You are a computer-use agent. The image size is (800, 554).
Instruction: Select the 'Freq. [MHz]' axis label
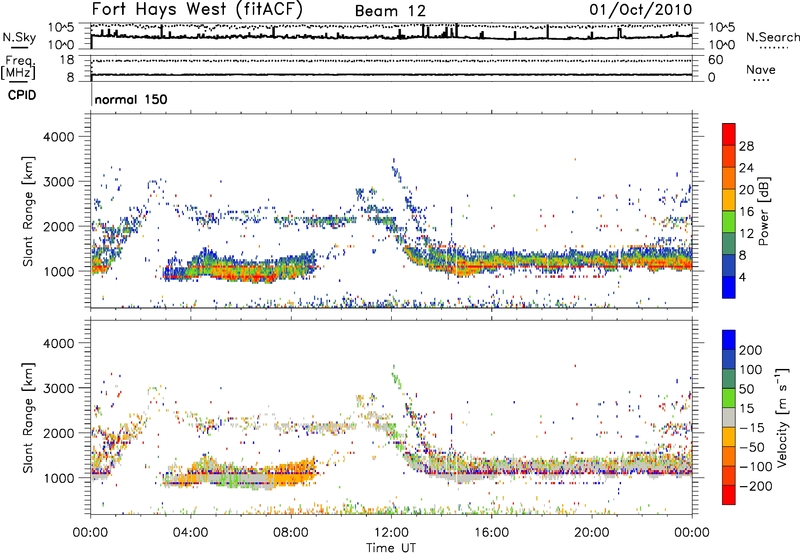[18, 68]
